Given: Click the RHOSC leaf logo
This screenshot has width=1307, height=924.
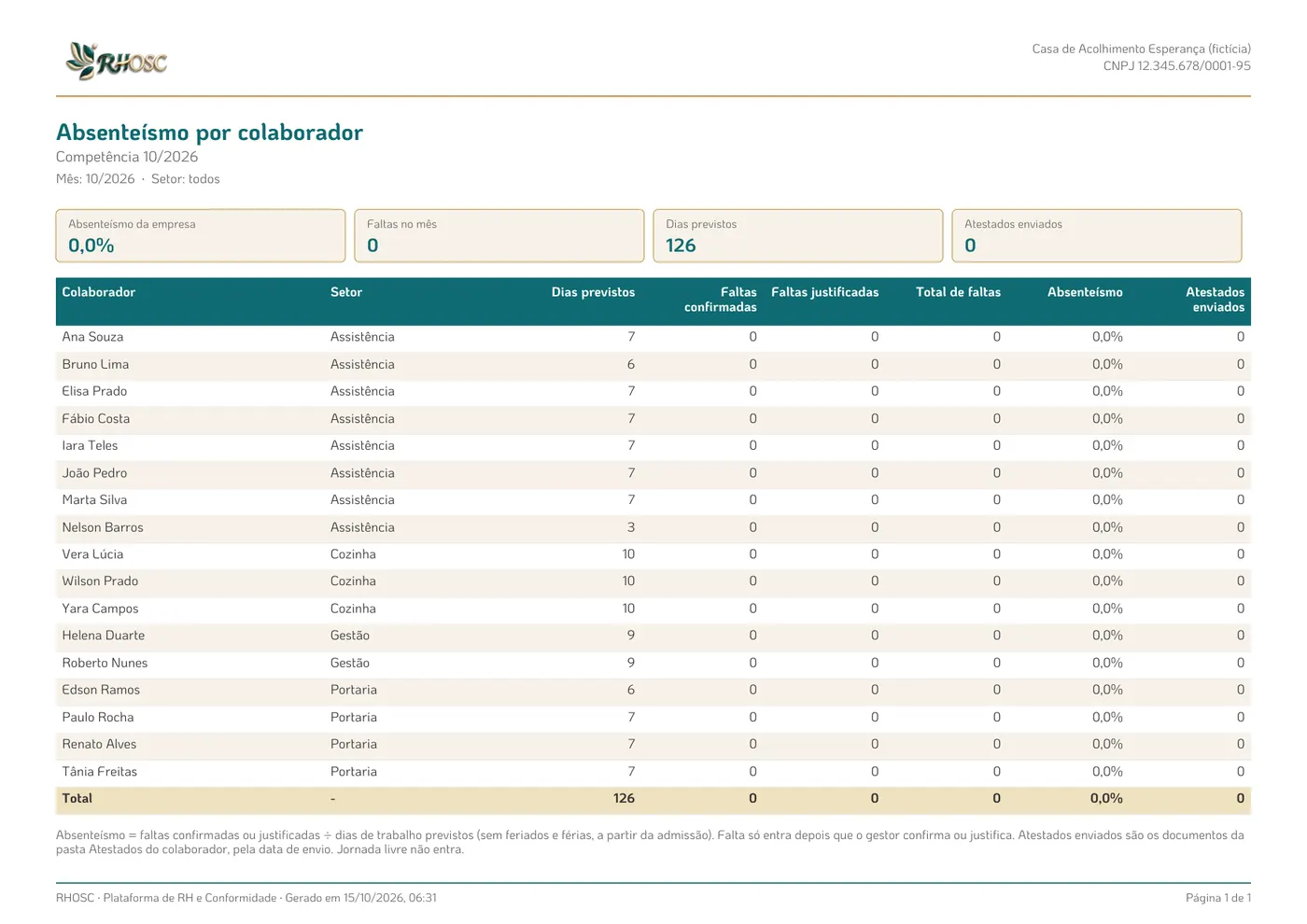Looking at the screenshot, I should 117,62.
